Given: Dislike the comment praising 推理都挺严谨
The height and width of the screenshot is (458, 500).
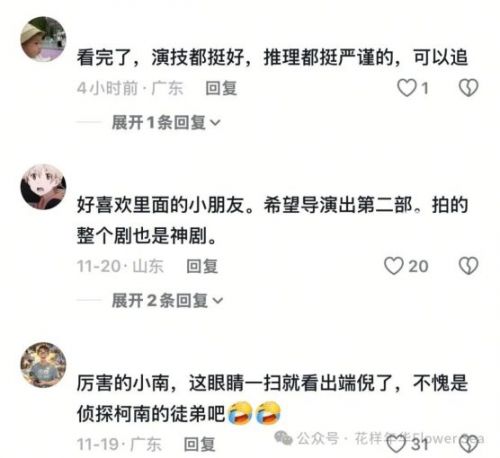Looking at the screenshot, I should click(469, 88).
